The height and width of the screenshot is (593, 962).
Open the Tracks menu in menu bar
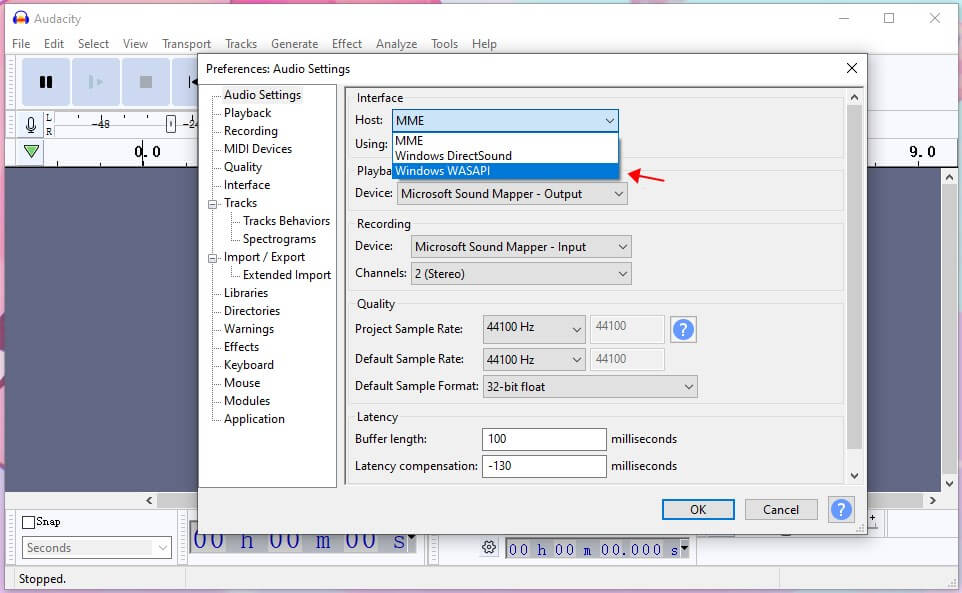241,44
